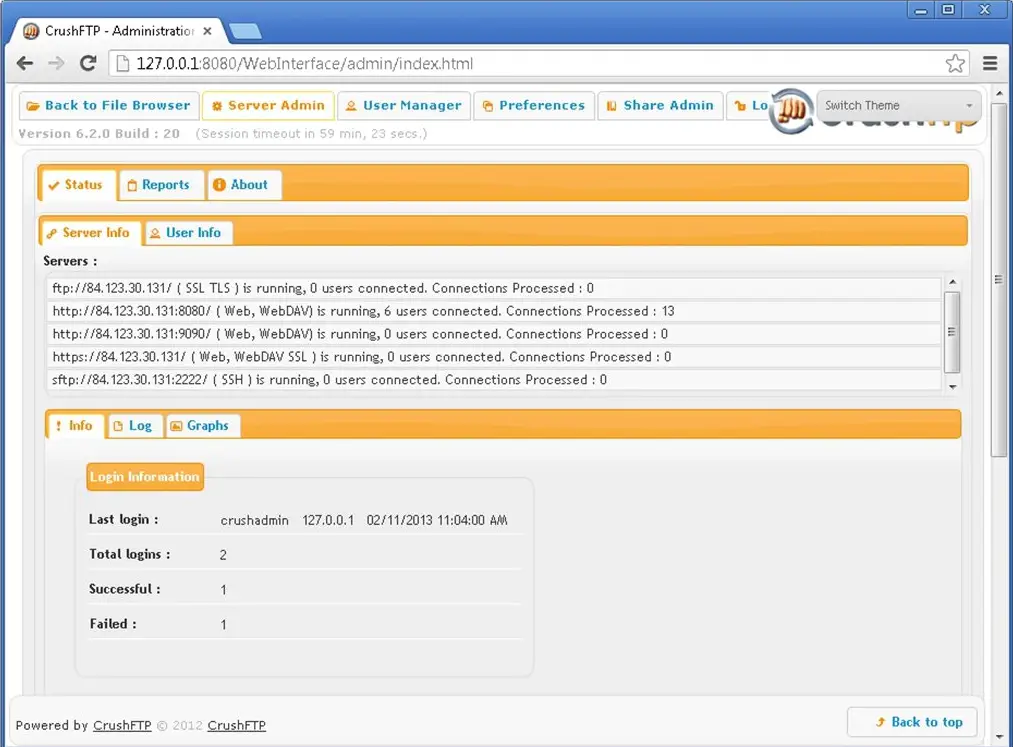
Task: Select the User Info tab
Action: tap(189, 233)
